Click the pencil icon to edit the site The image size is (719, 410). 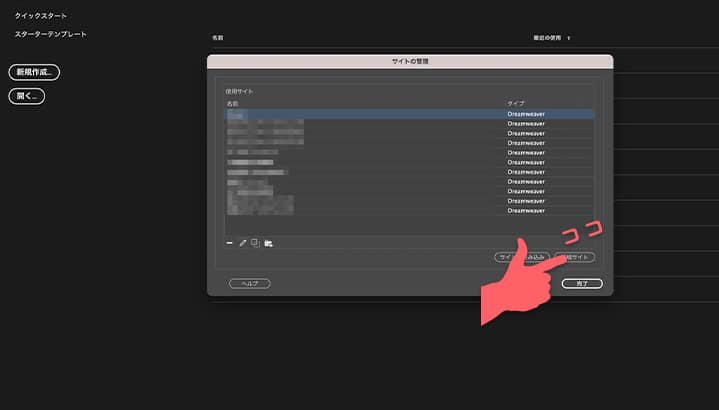point(242,243)
